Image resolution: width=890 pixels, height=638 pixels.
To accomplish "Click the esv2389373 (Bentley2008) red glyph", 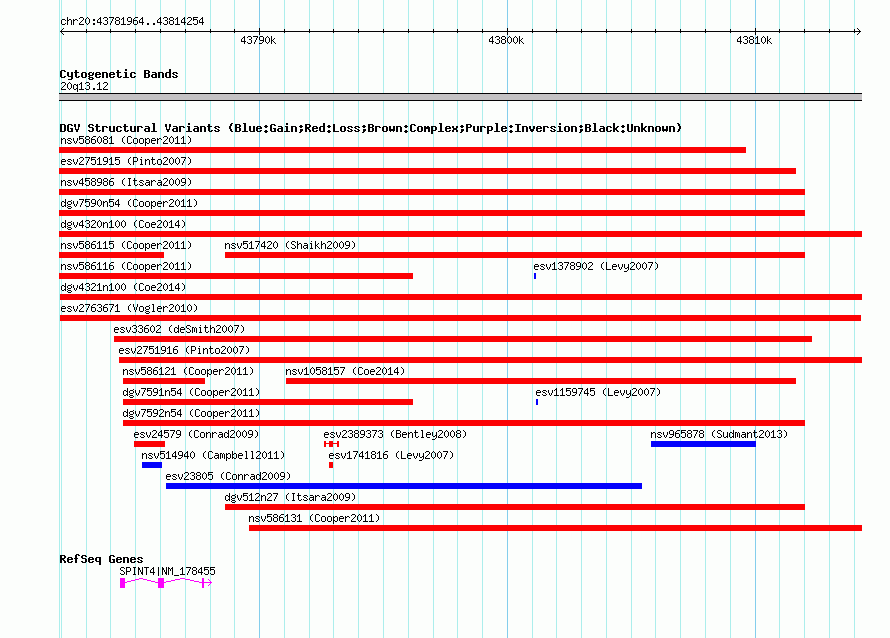I will (x=331, y=444).
